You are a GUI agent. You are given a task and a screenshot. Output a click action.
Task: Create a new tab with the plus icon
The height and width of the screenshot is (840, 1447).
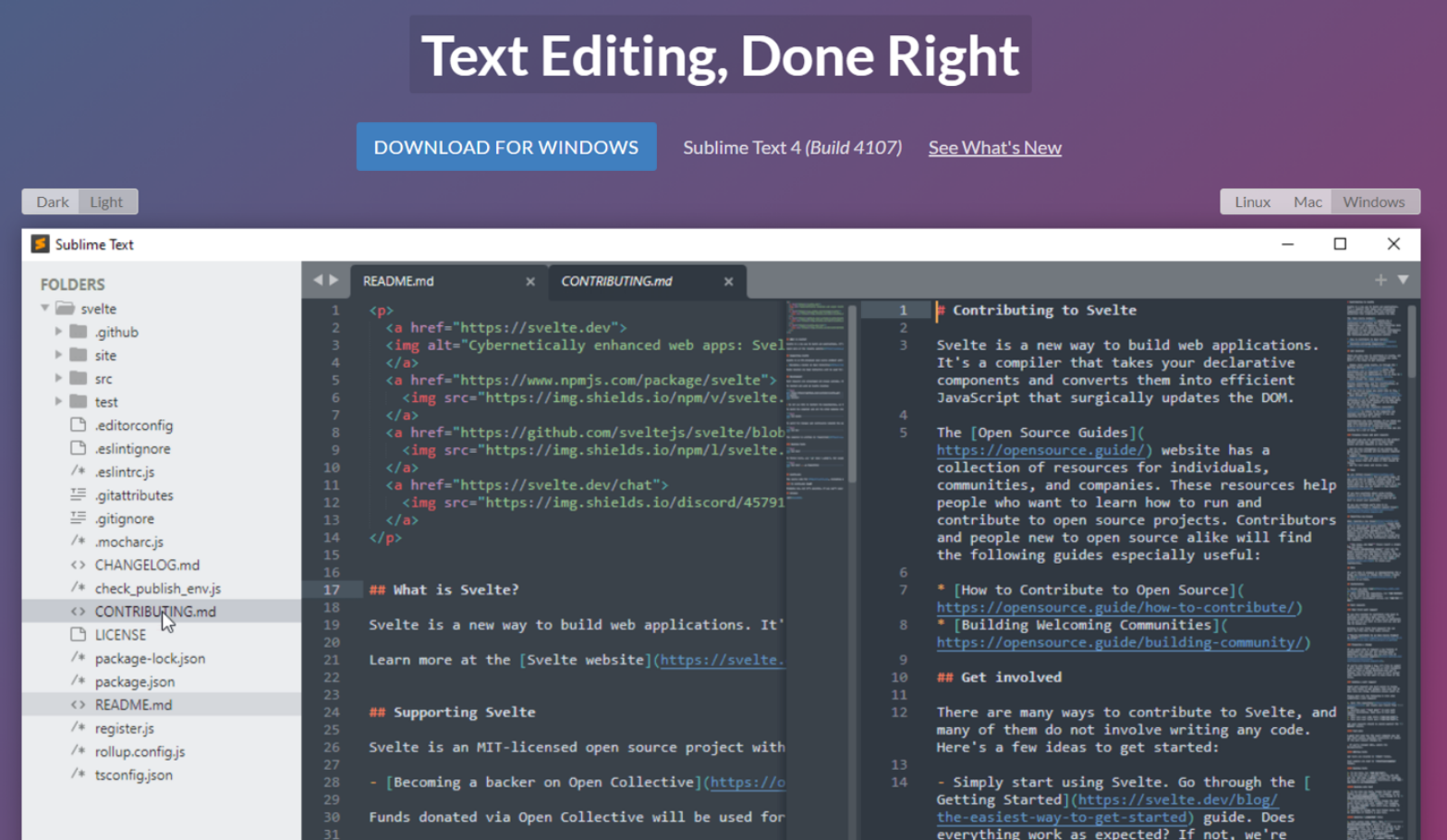(1380, 280)
